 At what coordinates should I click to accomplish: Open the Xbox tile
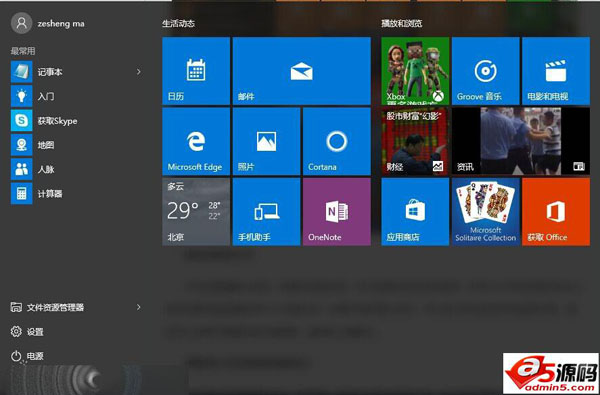(415, 71)
